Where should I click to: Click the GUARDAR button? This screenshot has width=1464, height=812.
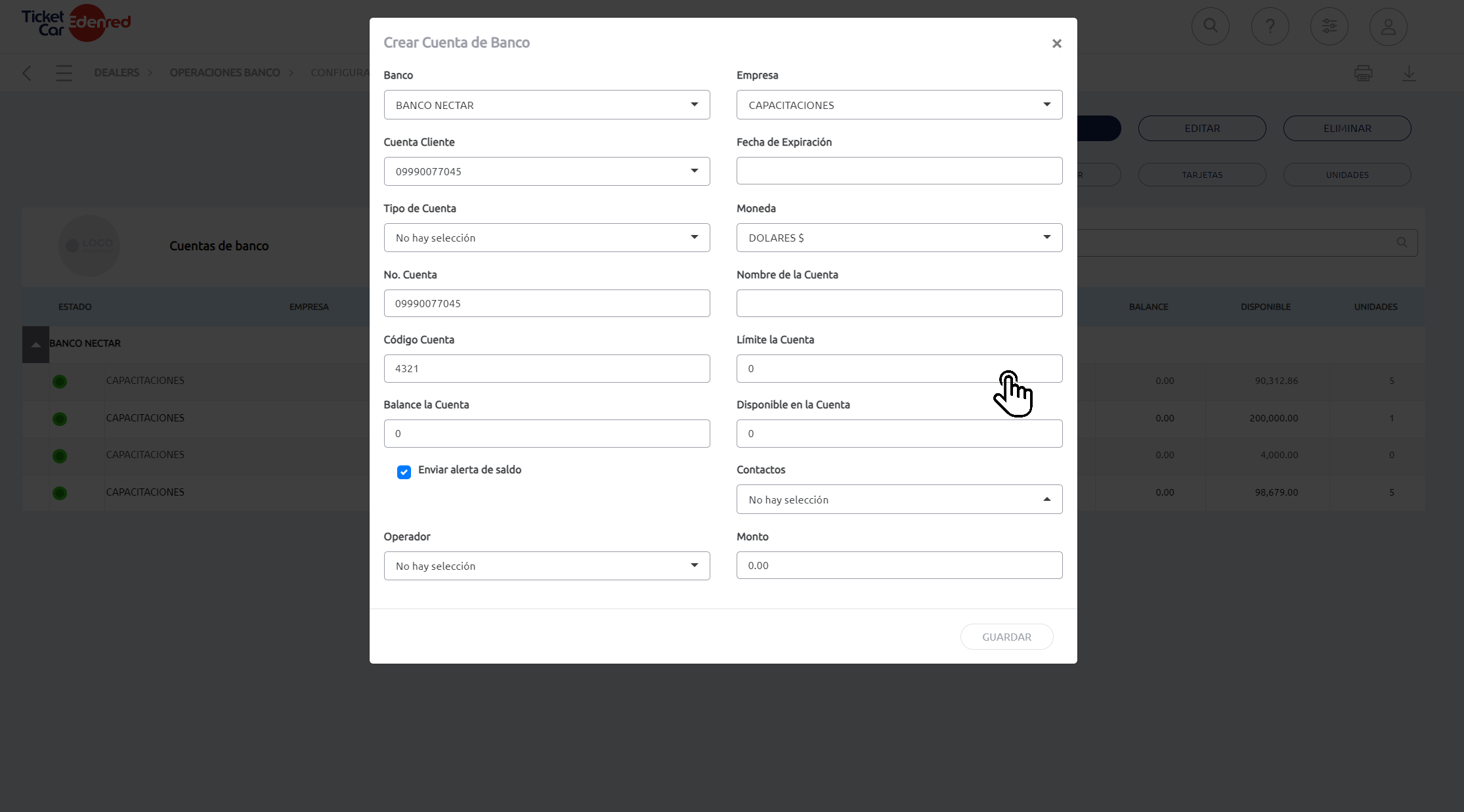click(x=1006, y=637)
